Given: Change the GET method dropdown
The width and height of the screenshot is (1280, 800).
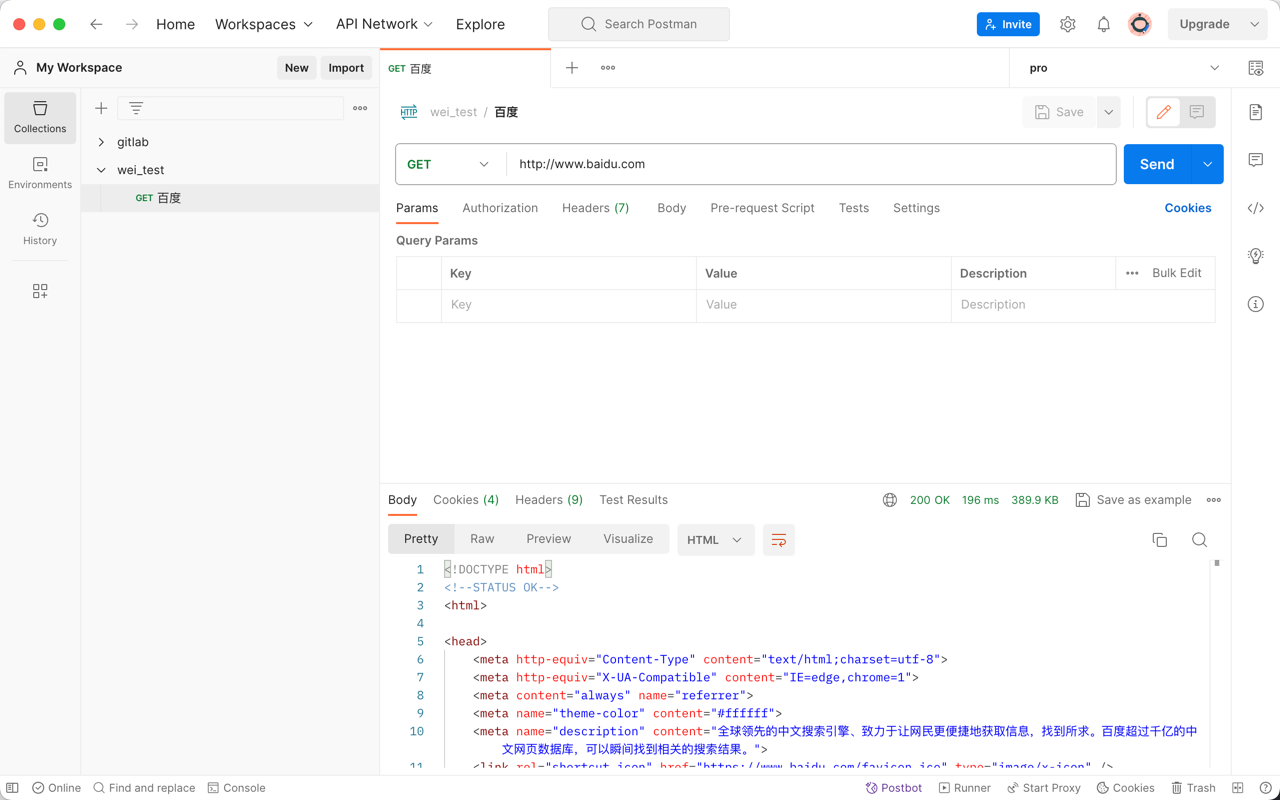Looking at the screenshot, I should (448, 164).
